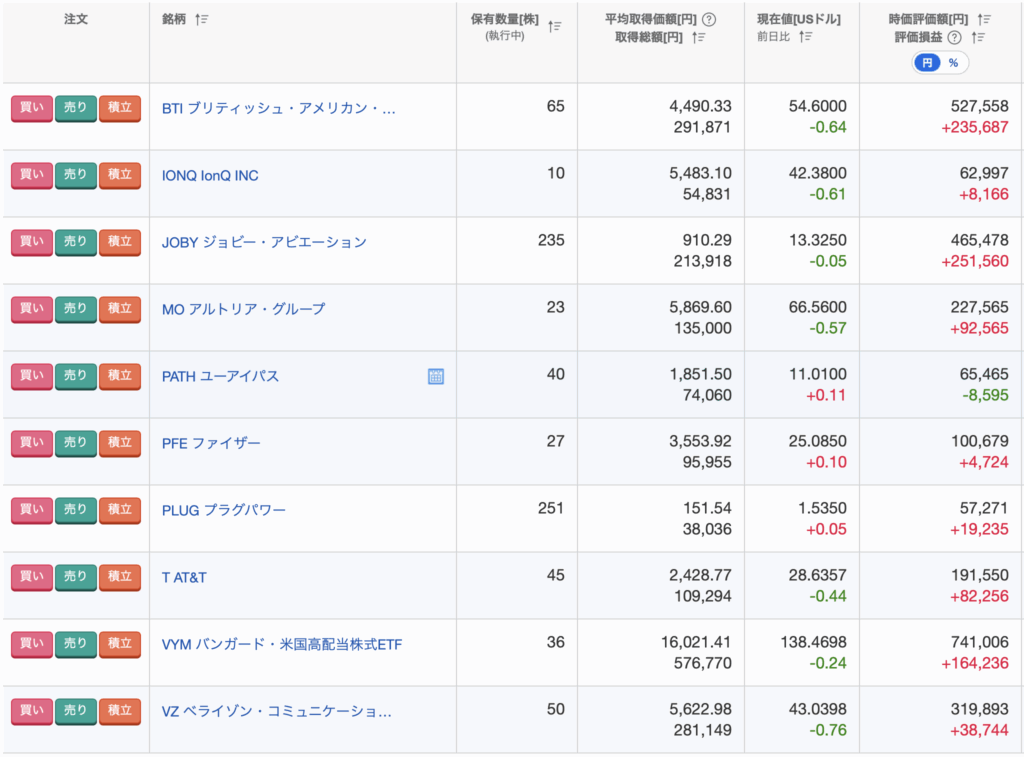The height and width of the screenshot is (757, 1024).
Task: Open IONQ IonQ INC stock link
Action: pyautogui.click(x=210, y=176)
